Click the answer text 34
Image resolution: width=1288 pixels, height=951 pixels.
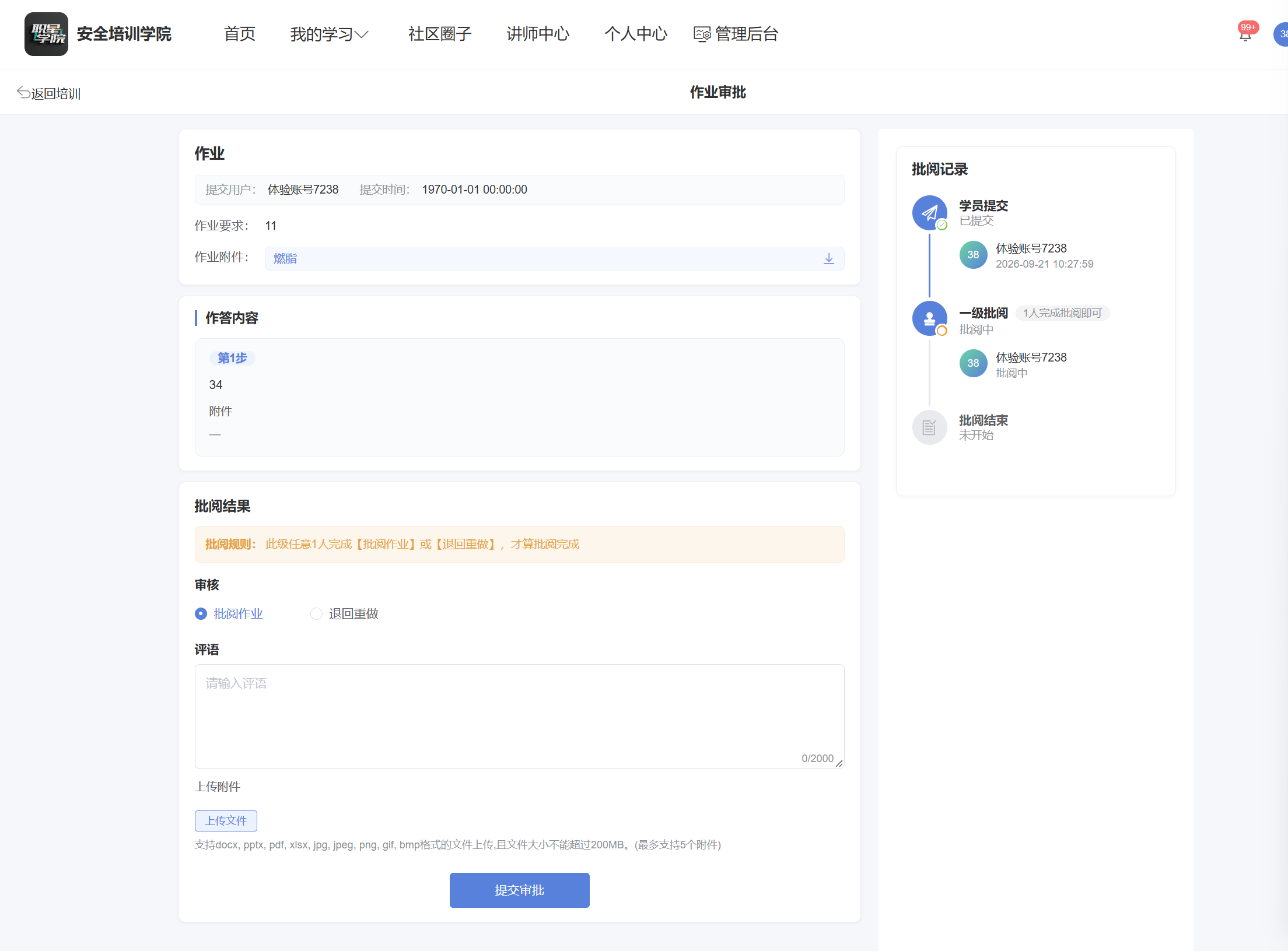[x=216, y=385]
